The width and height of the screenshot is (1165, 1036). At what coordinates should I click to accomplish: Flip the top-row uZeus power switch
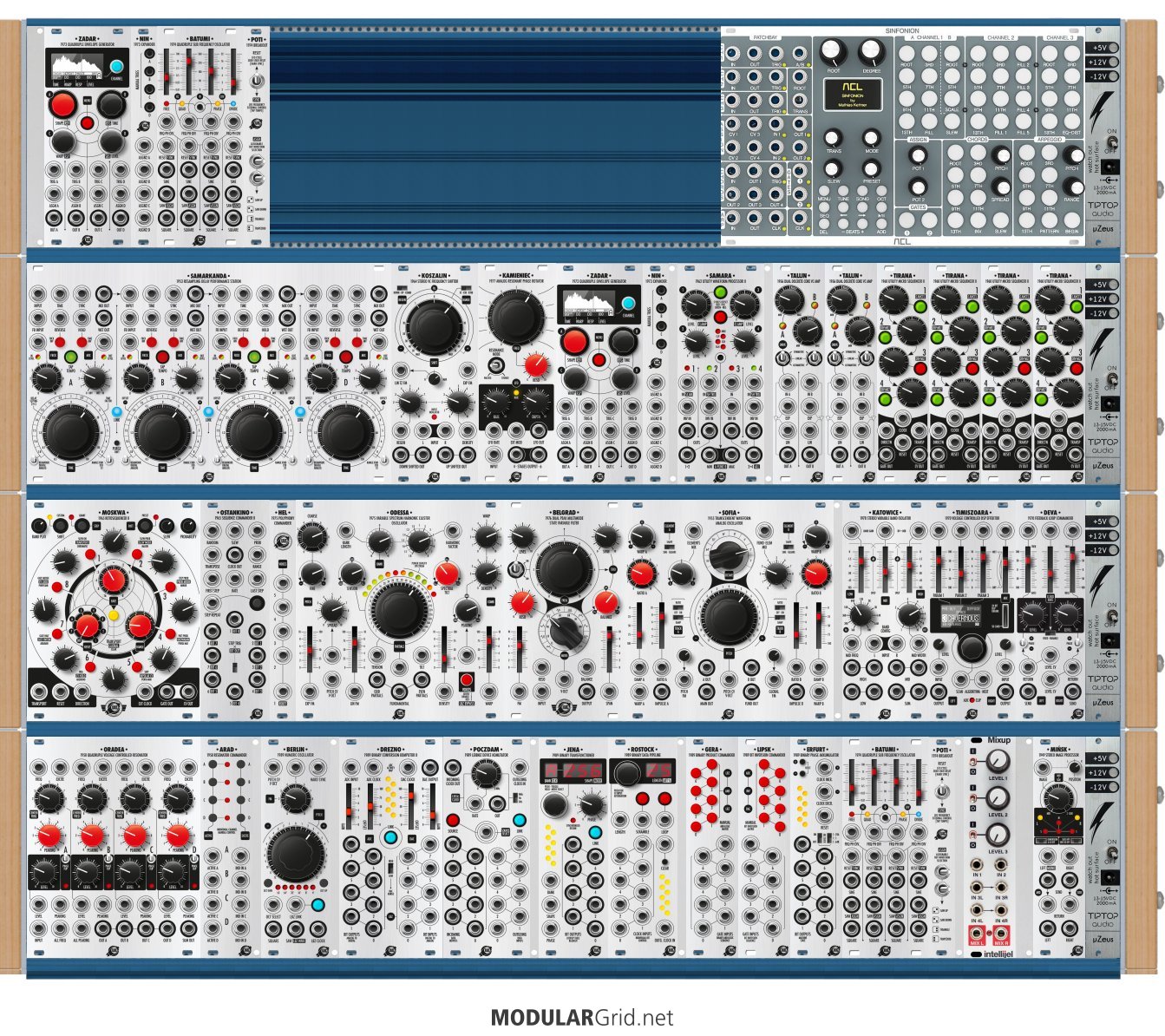click(x=1112, y=141)
